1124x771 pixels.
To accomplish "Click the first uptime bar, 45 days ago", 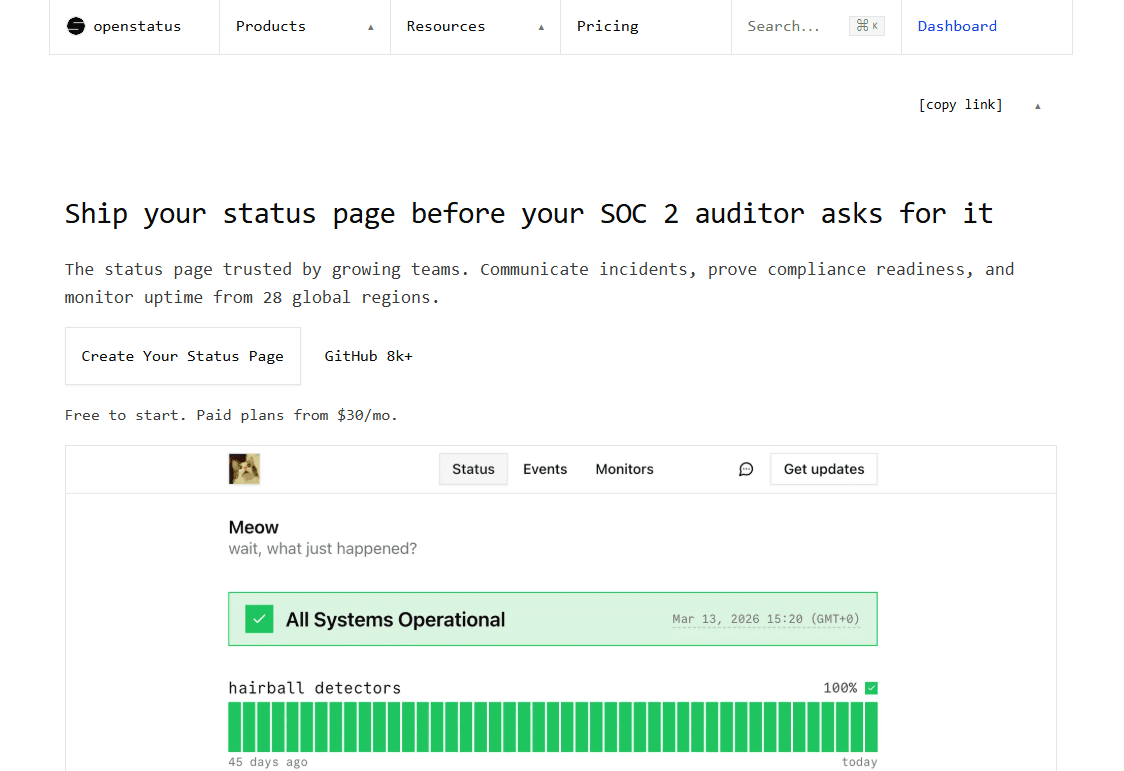I will (234, 727).
